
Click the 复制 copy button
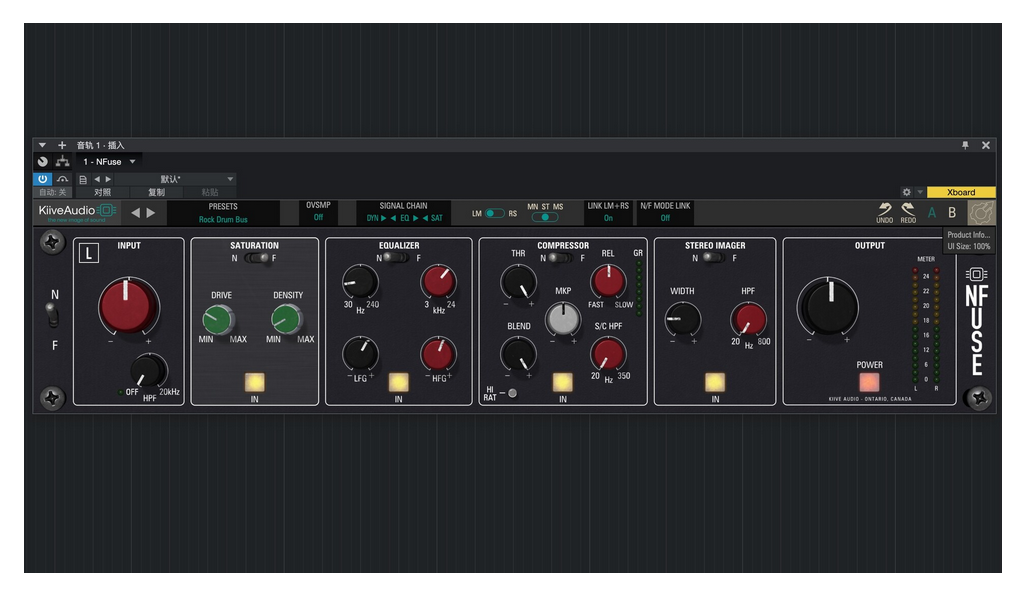[x=156, y=192]
